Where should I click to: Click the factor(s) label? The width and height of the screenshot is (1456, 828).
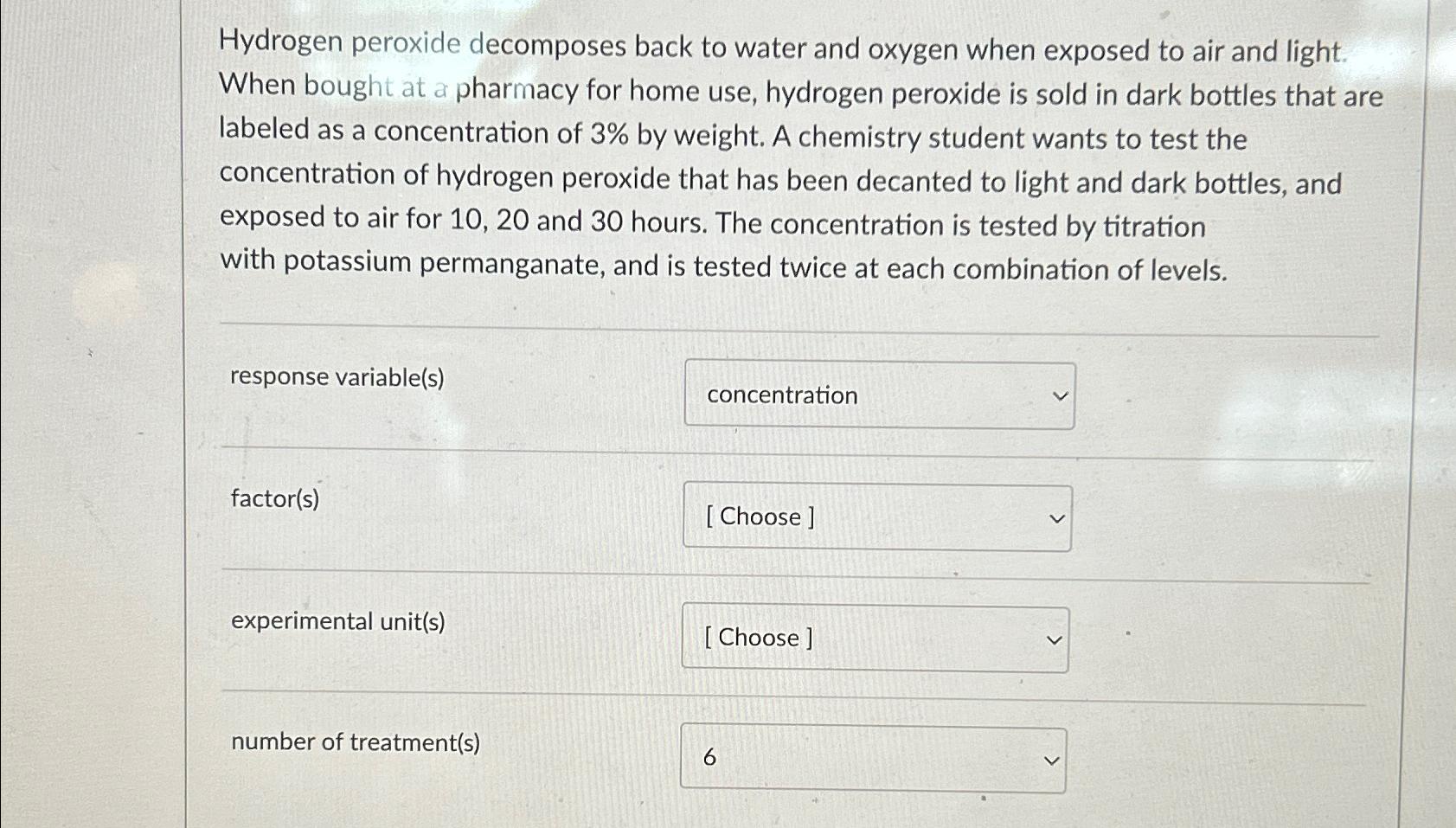pos(274,499)
